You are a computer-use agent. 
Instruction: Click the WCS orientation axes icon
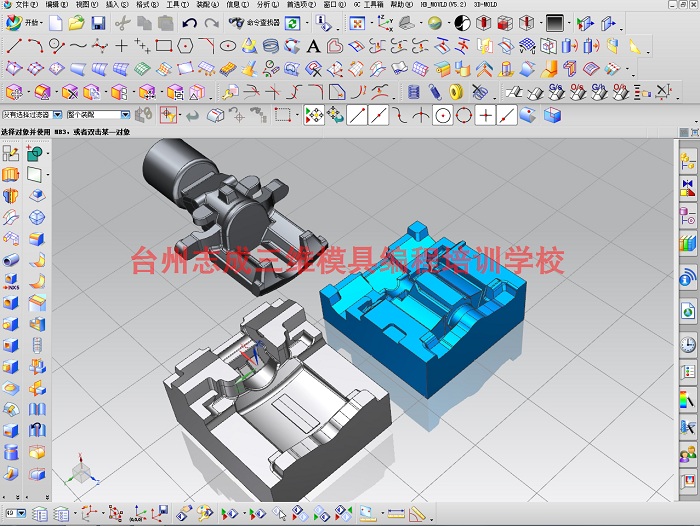tap(385, 23)
